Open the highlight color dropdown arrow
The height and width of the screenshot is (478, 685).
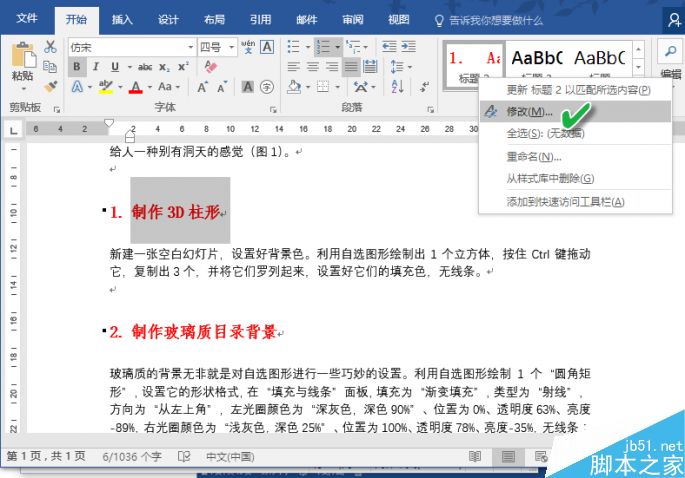click(120, 87)
